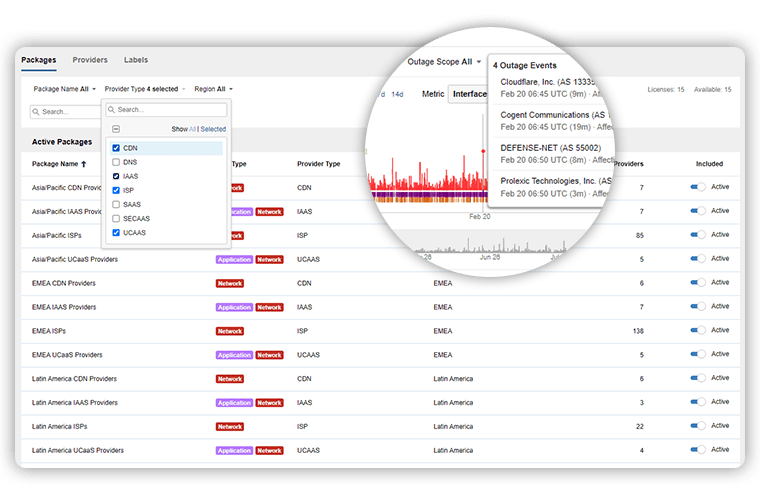Check the DNS provider type checkbox
Screen dimensions: 760x500
coord(116,162)
